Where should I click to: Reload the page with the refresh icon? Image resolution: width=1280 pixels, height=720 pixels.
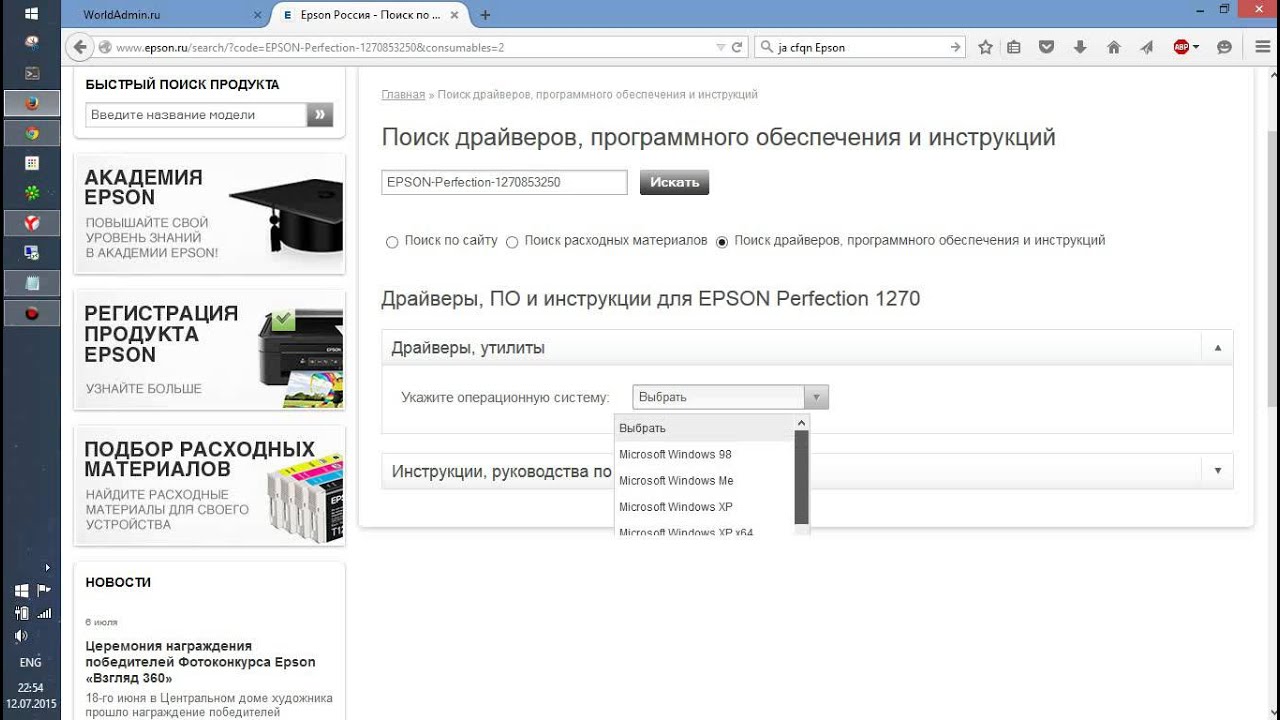[738, 47]
